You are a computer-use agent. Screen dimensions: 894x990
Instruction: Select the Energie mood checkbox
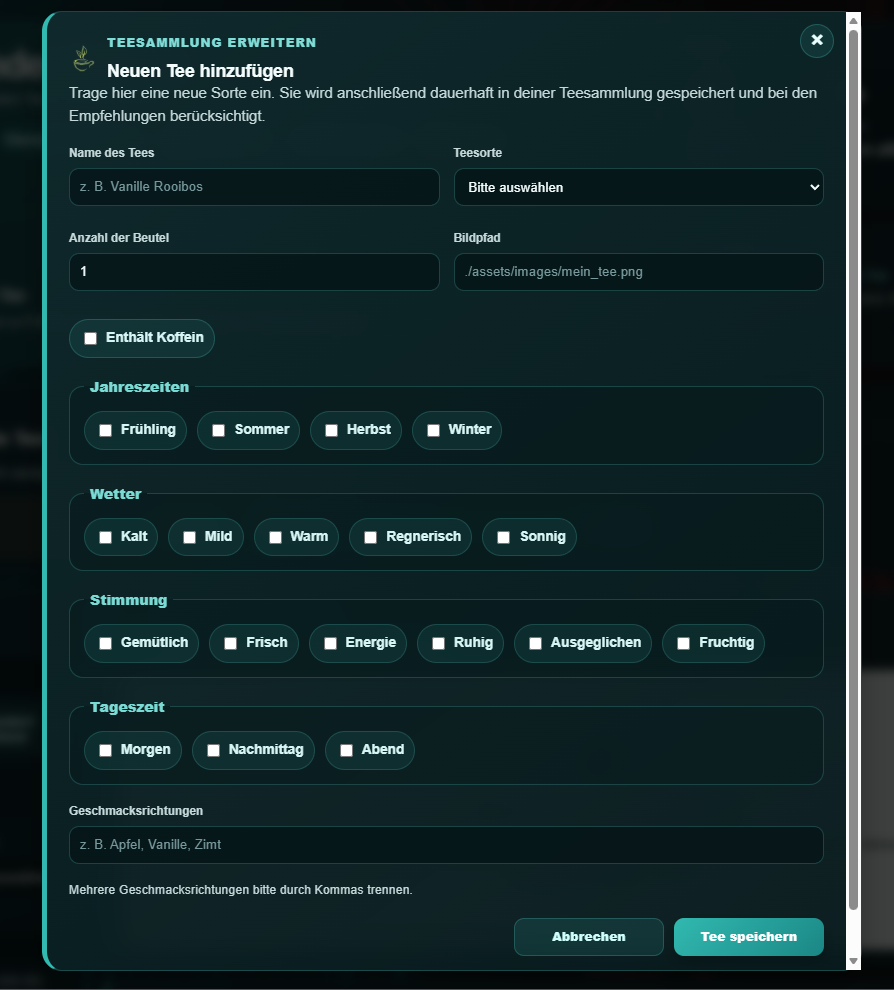click(x=330, y=643)
